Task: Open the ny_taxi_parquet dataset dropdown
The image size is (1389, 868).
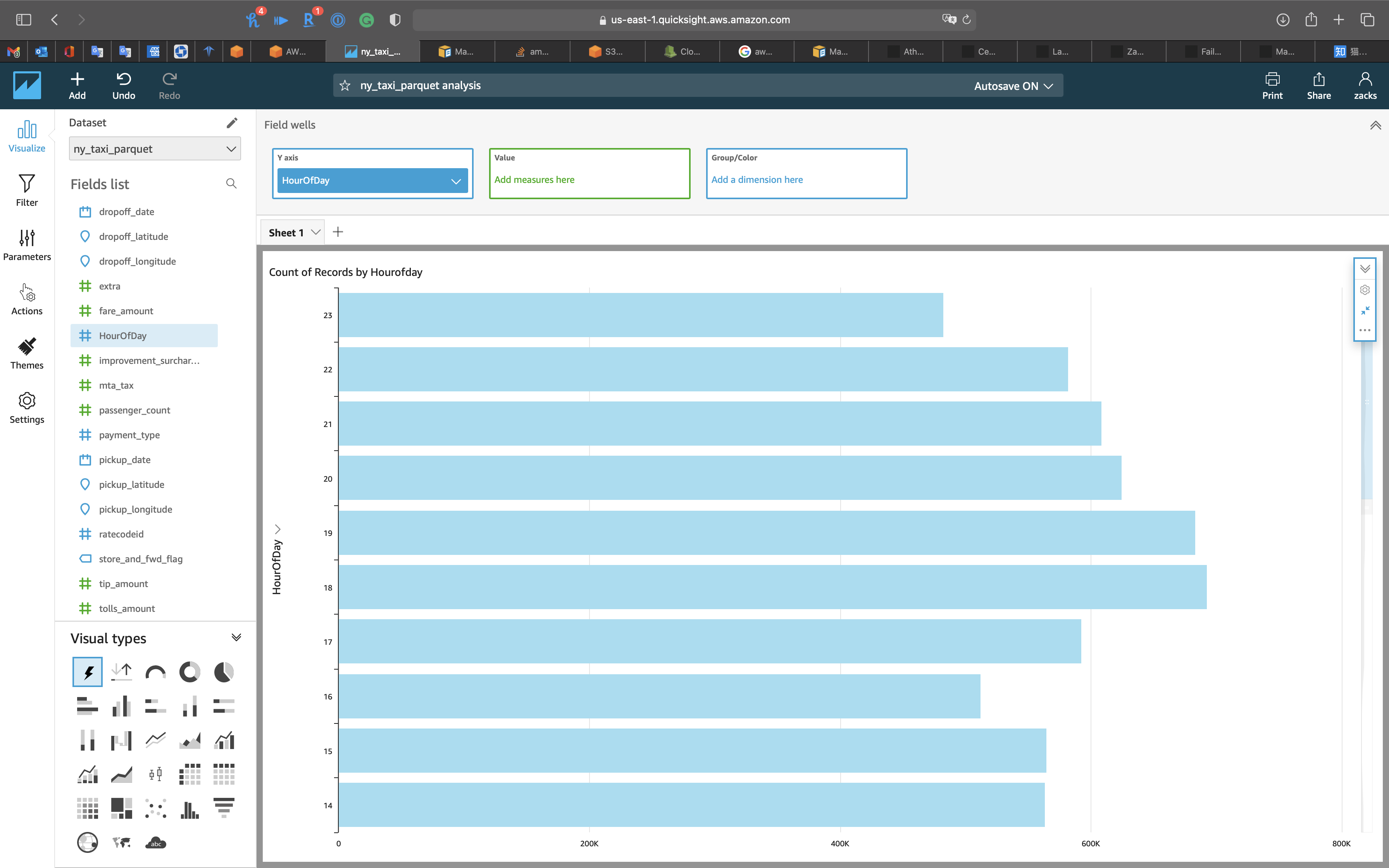Action: tap(154, 149)
